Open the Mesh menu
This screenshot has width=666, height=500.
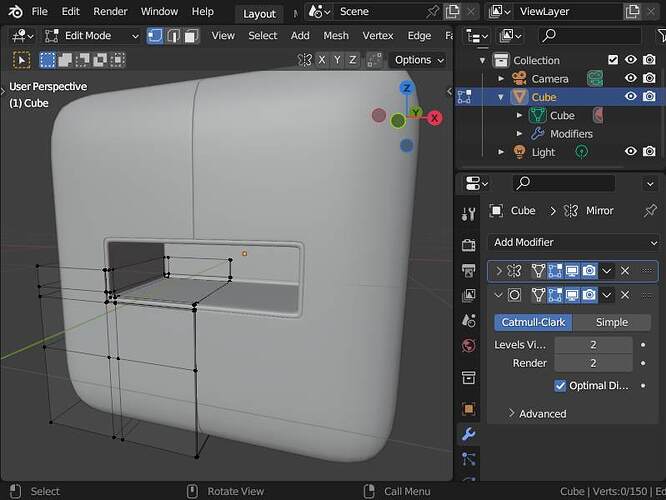(336, 36)
